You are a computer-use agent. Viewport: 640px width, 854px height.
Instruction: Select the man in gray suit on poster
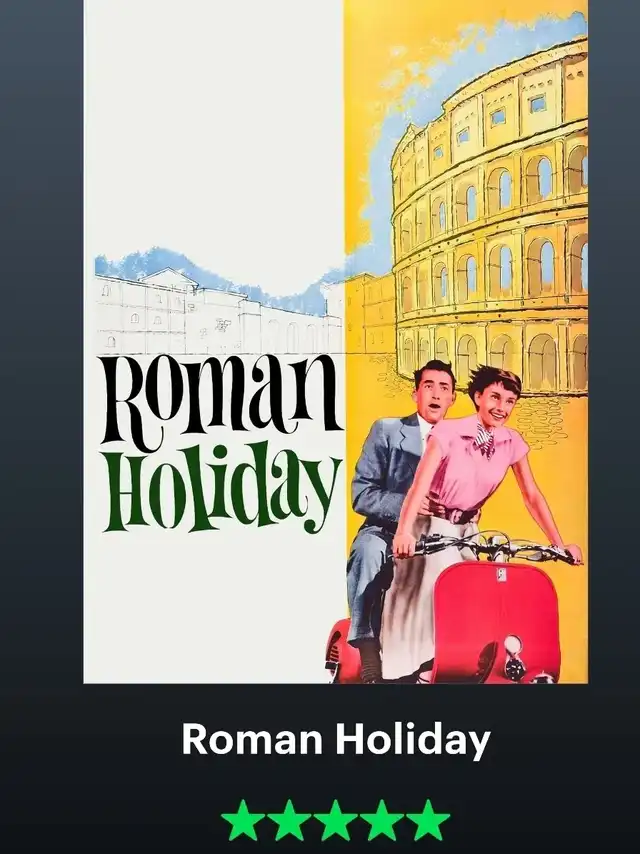point(392,490)
